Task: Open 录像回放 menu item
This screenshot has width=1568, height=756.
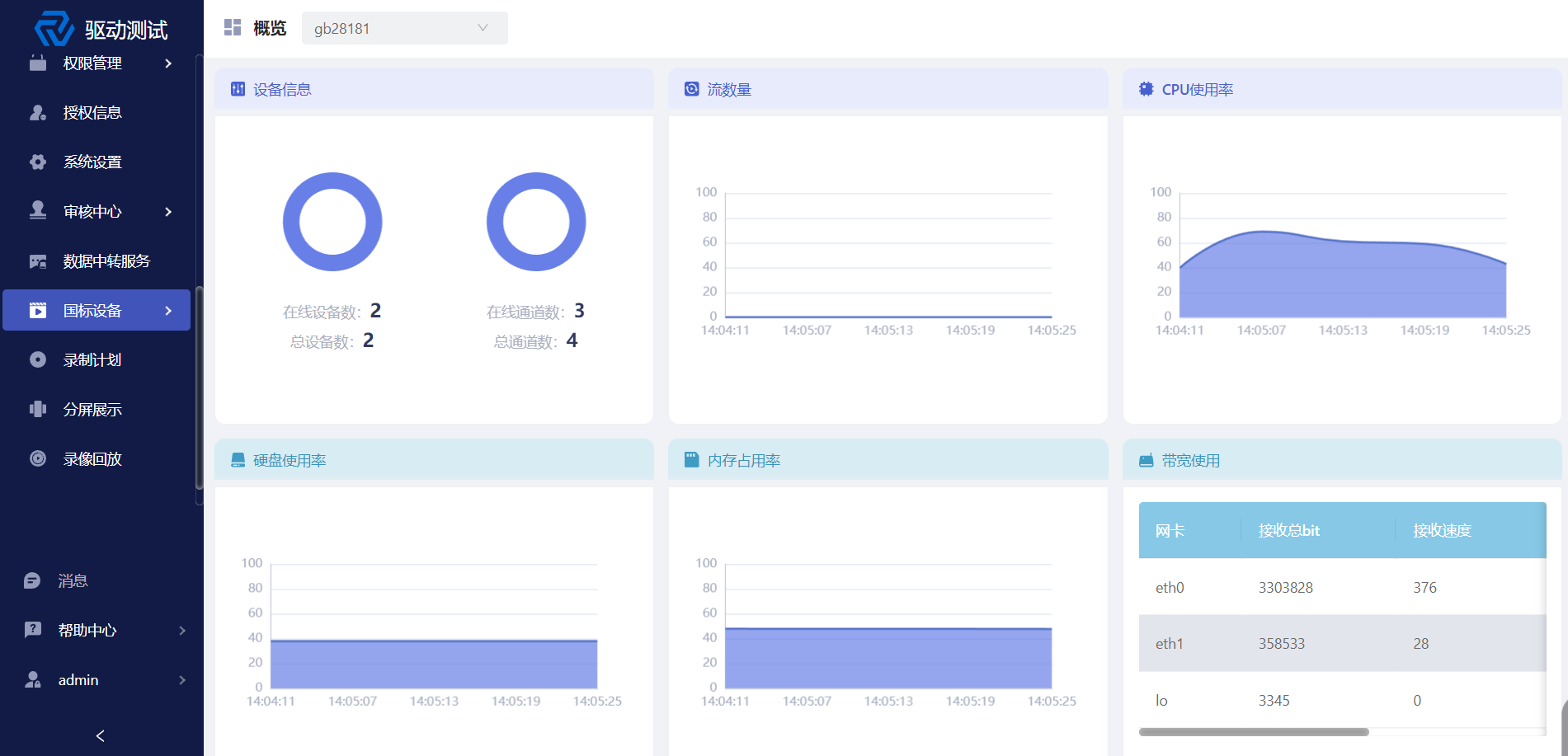Action: pyautogui.click(x=97, y=459)
